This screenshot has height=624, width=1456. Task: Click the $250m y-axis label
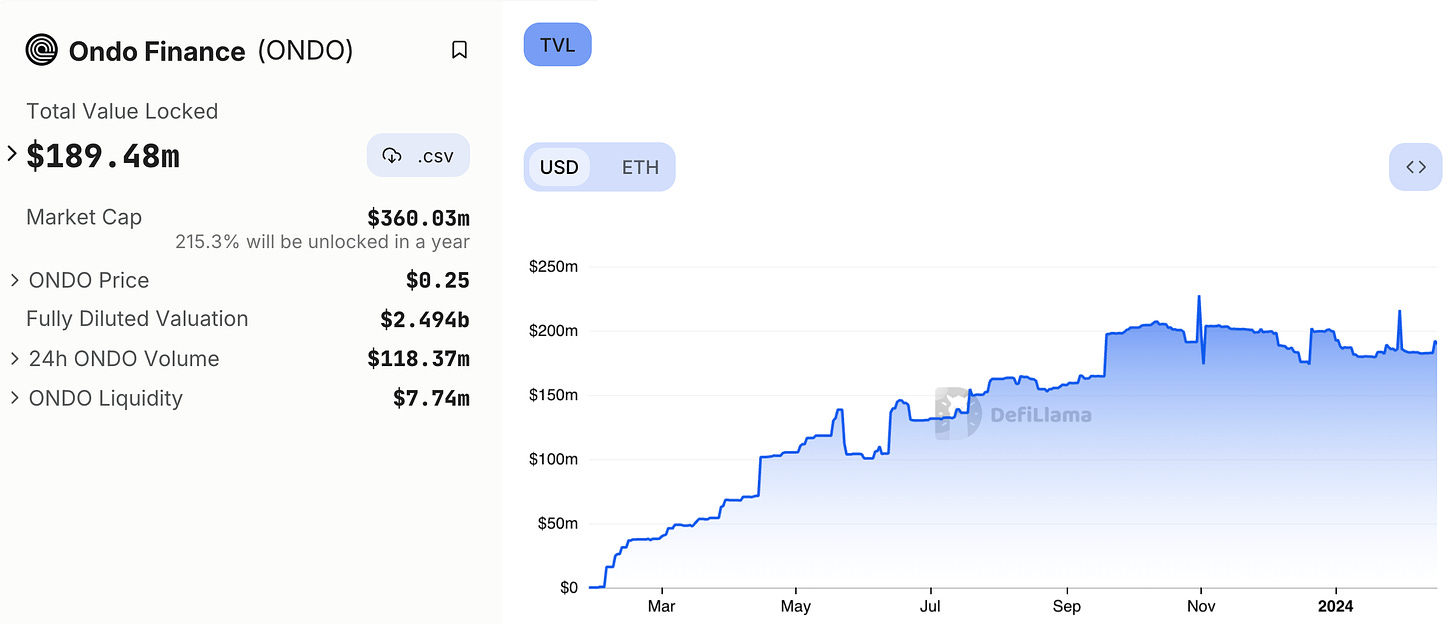click(x=553, y=267)
